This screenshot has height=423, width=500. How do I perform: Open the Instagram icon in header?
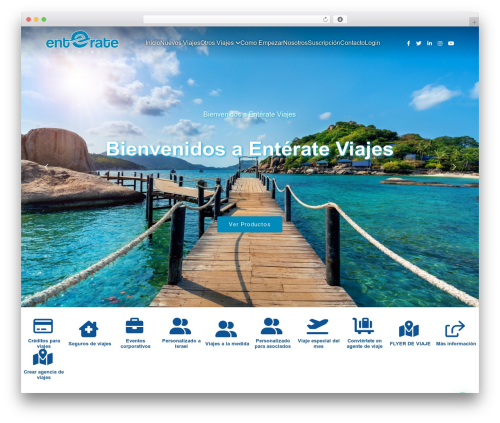(x=440, y=43)
